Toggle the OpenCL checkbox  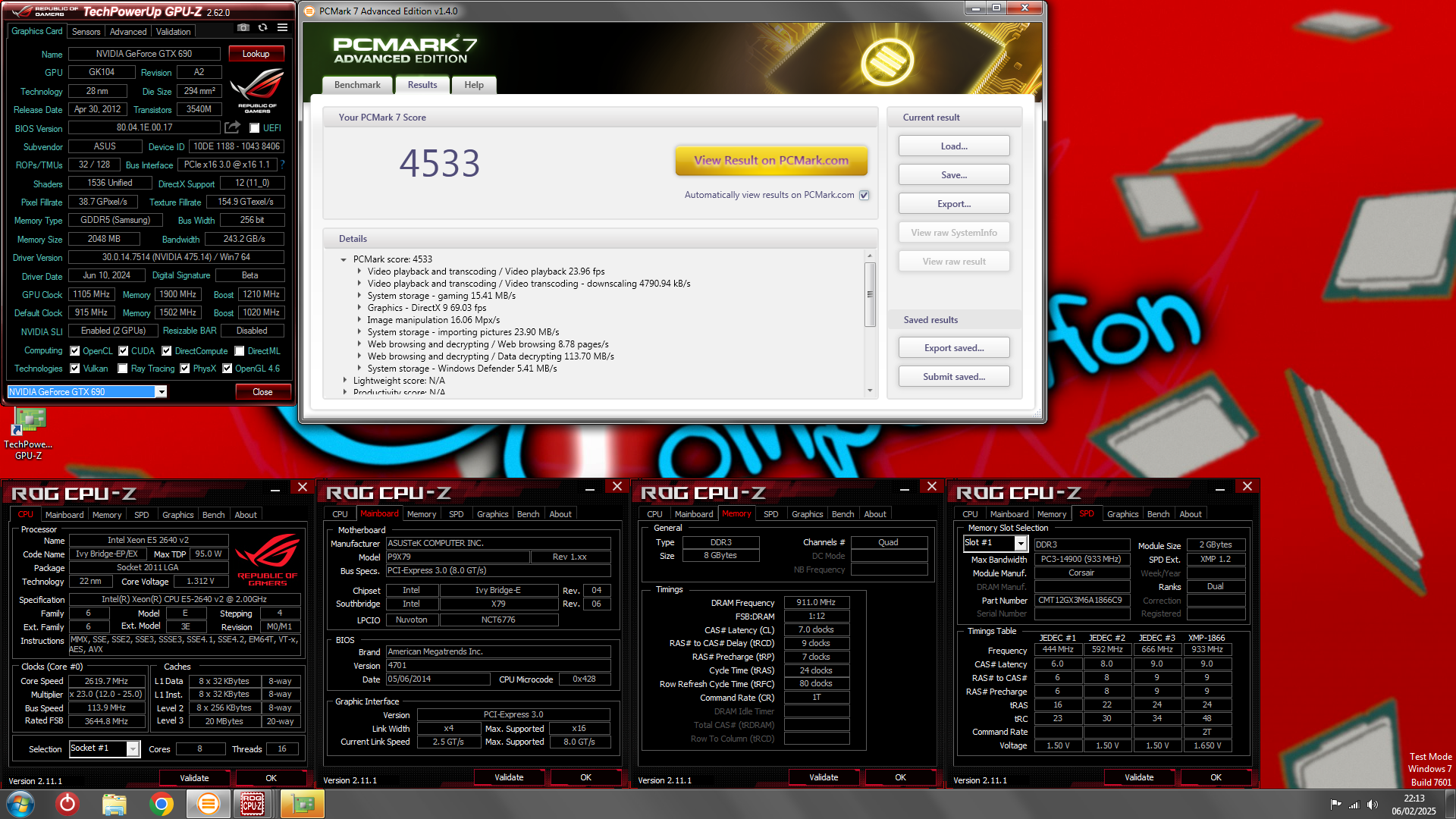click(75, 351)
